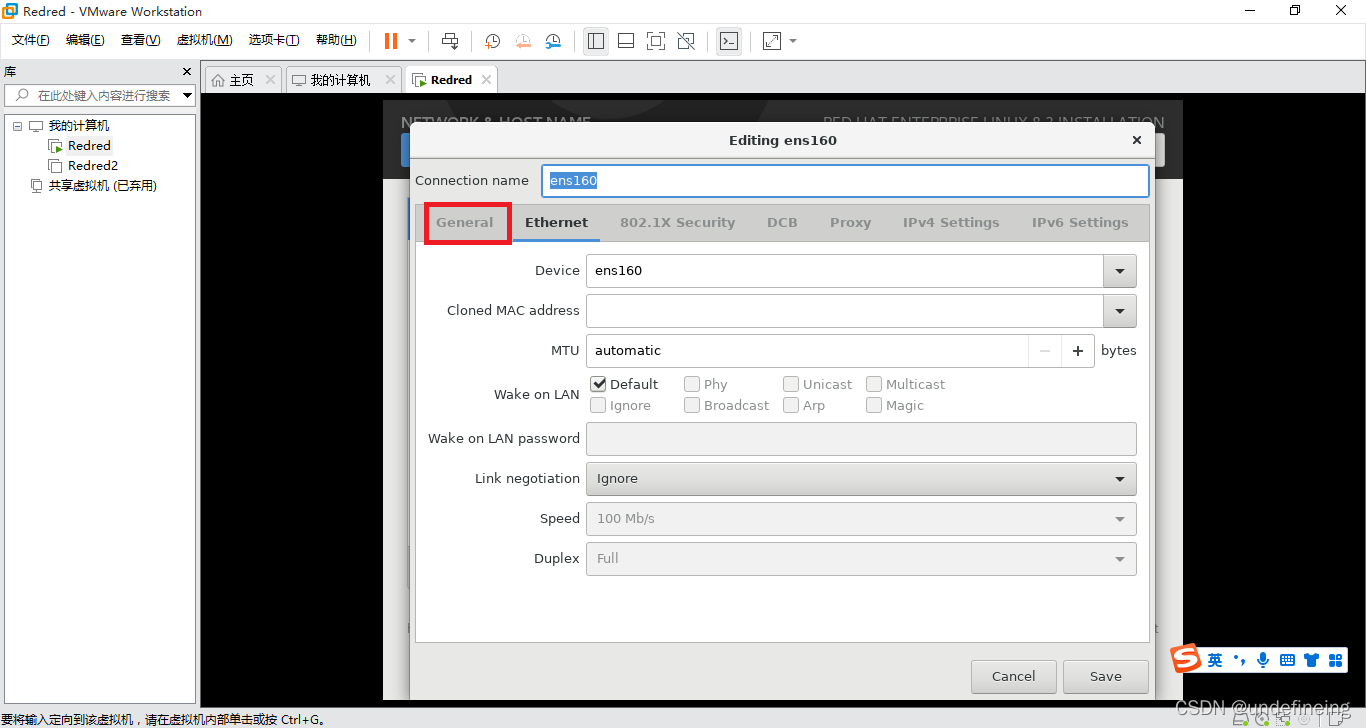Open the 帮助(H) menu
The height and width of the screenshot is (728, 1366).
(x=336, y=40)
